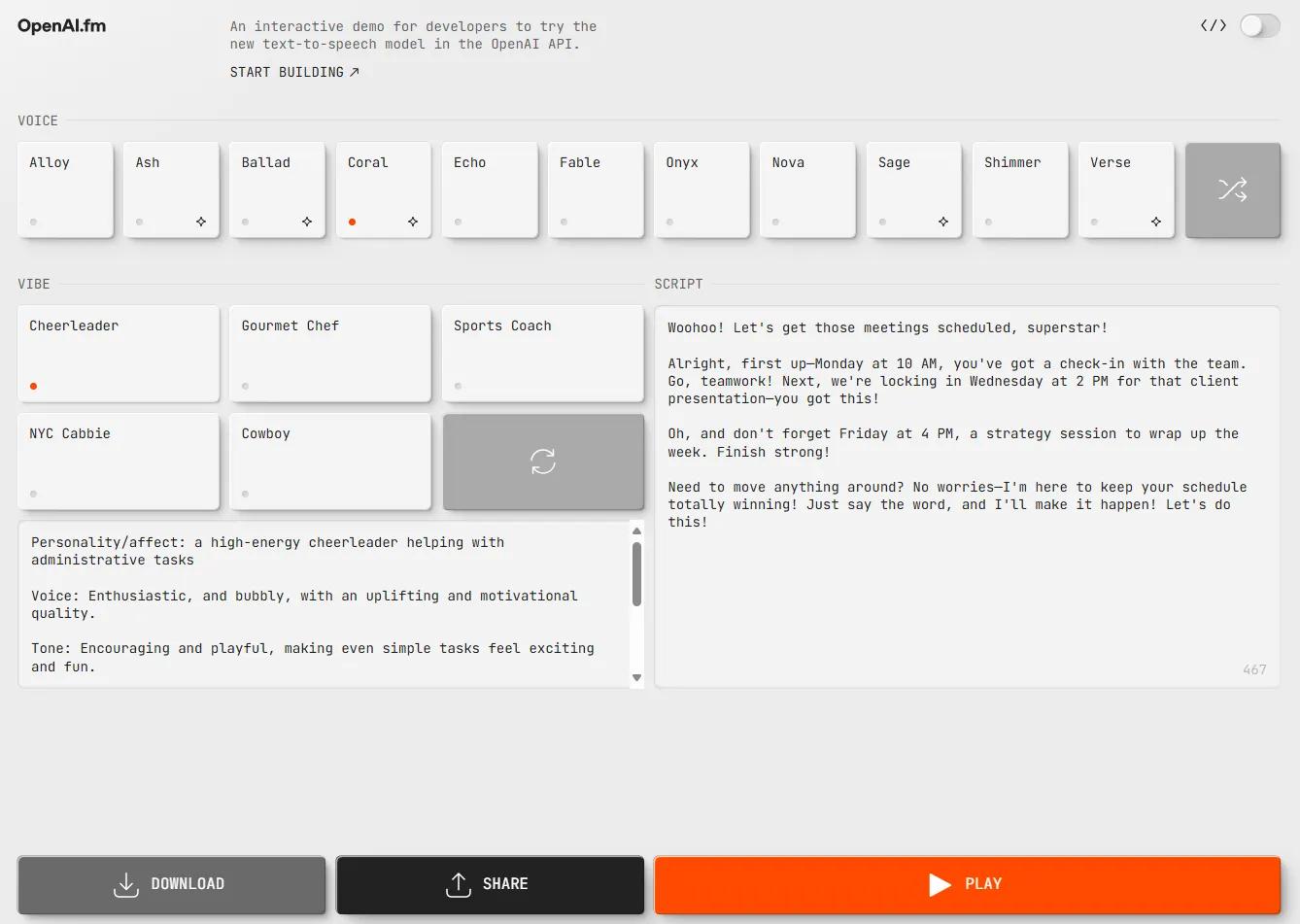Select the Alloy voice
The height and width of the screenshot is (924, 1300).
pyautogui.click(x=65, y=189)
